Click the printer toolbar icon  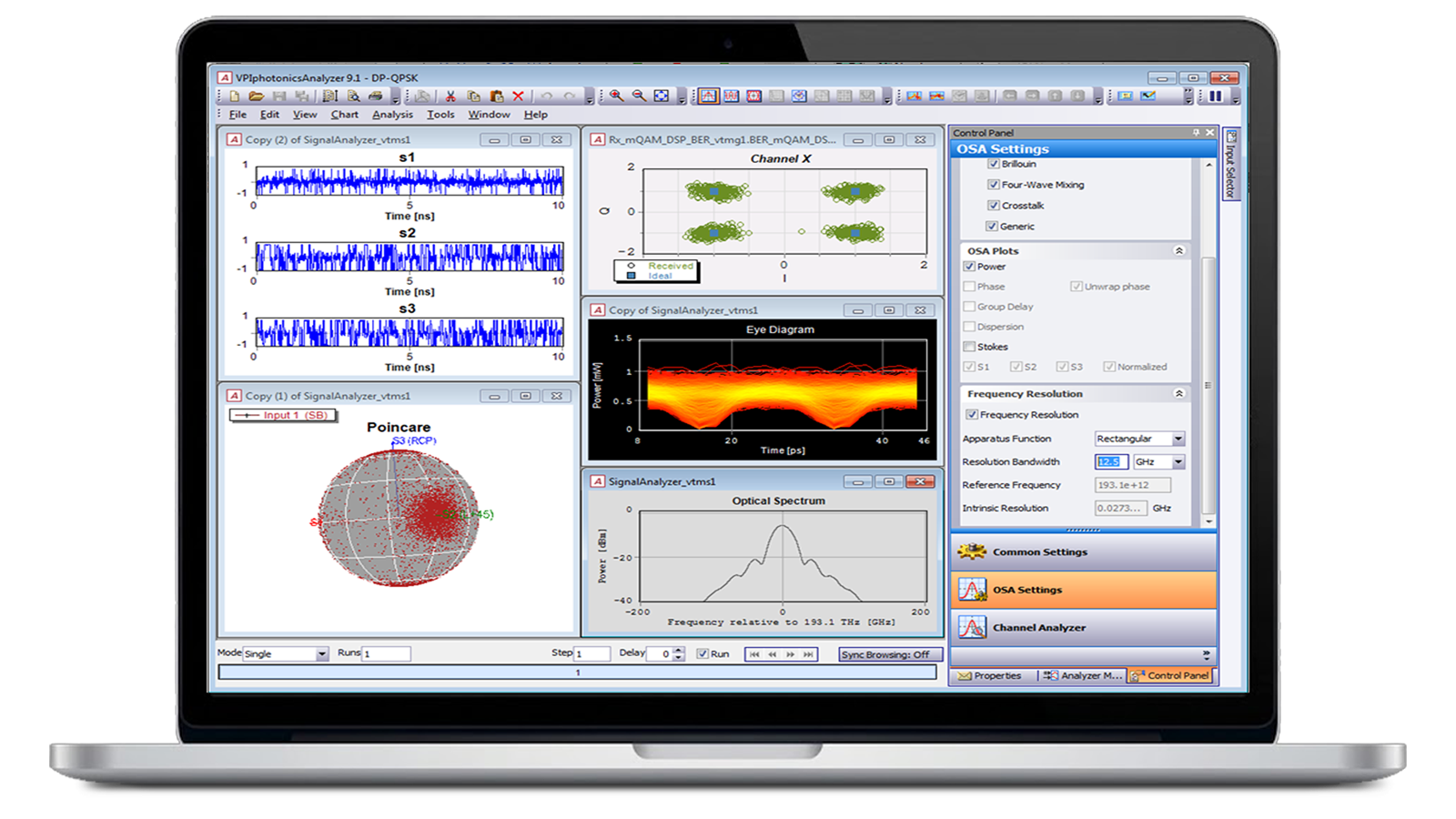(x=375, y=96)
